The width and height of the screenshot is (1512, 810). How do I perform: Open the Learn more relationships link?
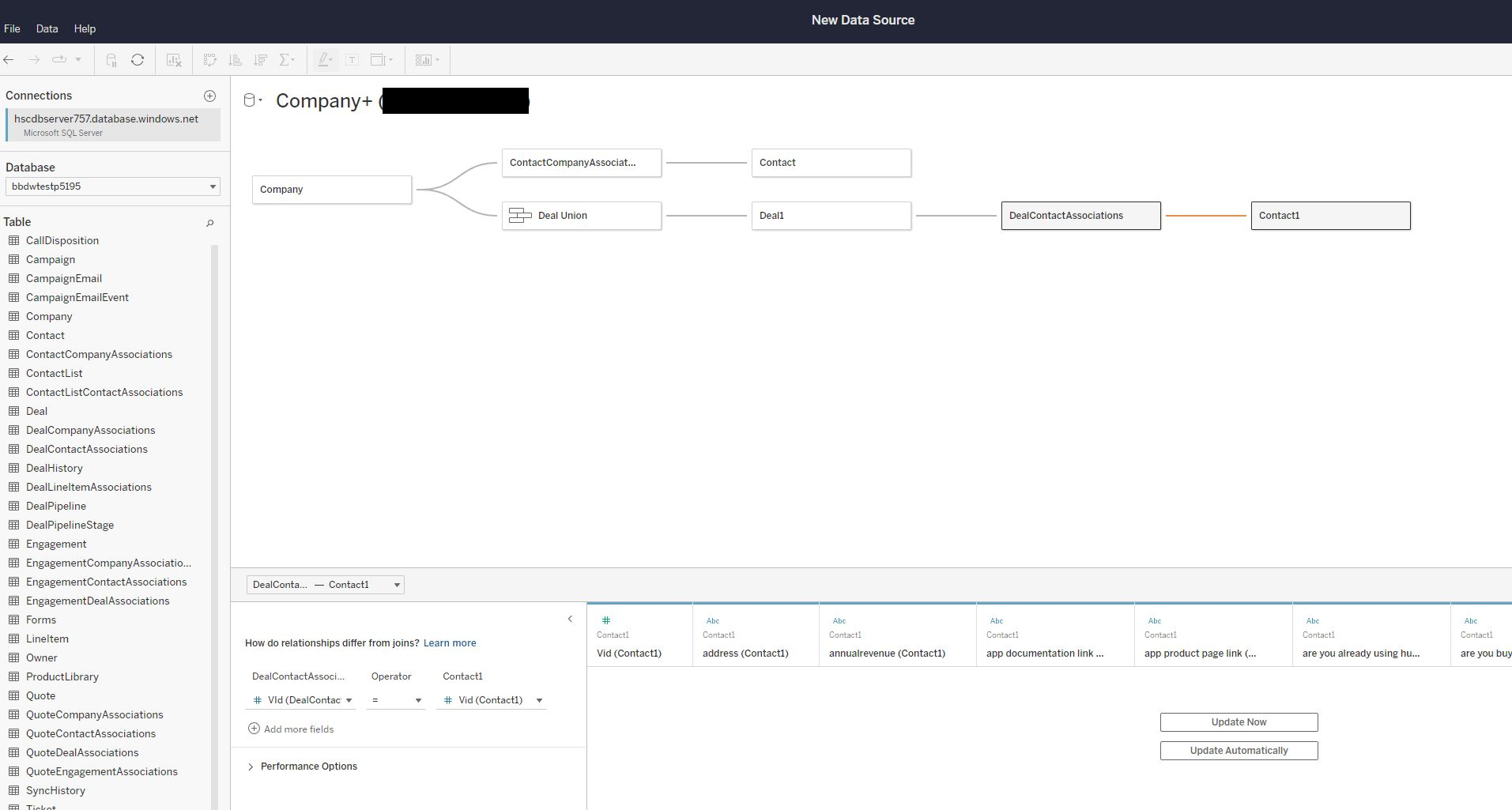pos(449,642)
